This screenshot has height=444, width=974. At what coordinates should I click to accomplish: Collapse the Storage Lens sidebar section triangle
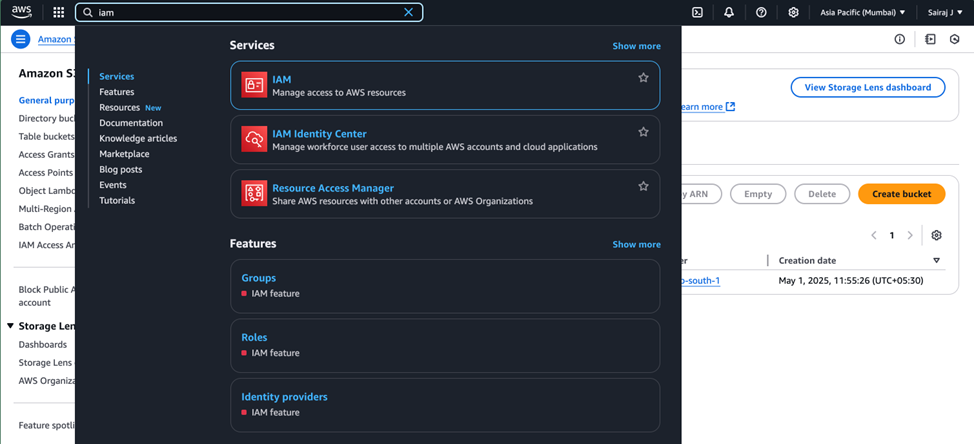click(10, 326)
